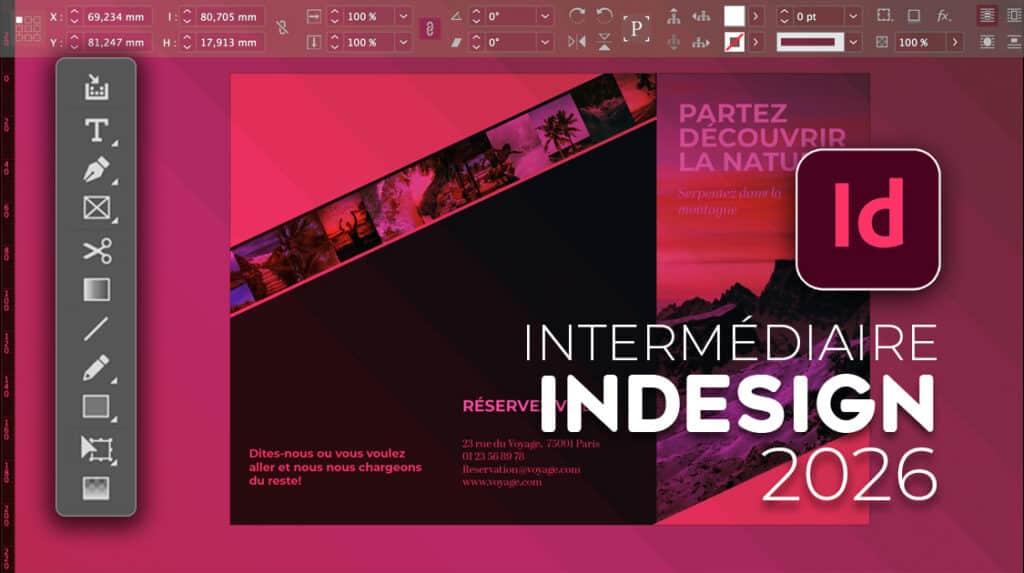This screenshot has height=573, width=1024.
Task: Select the Rectangle Frame tool
Action: click(97, 208)
